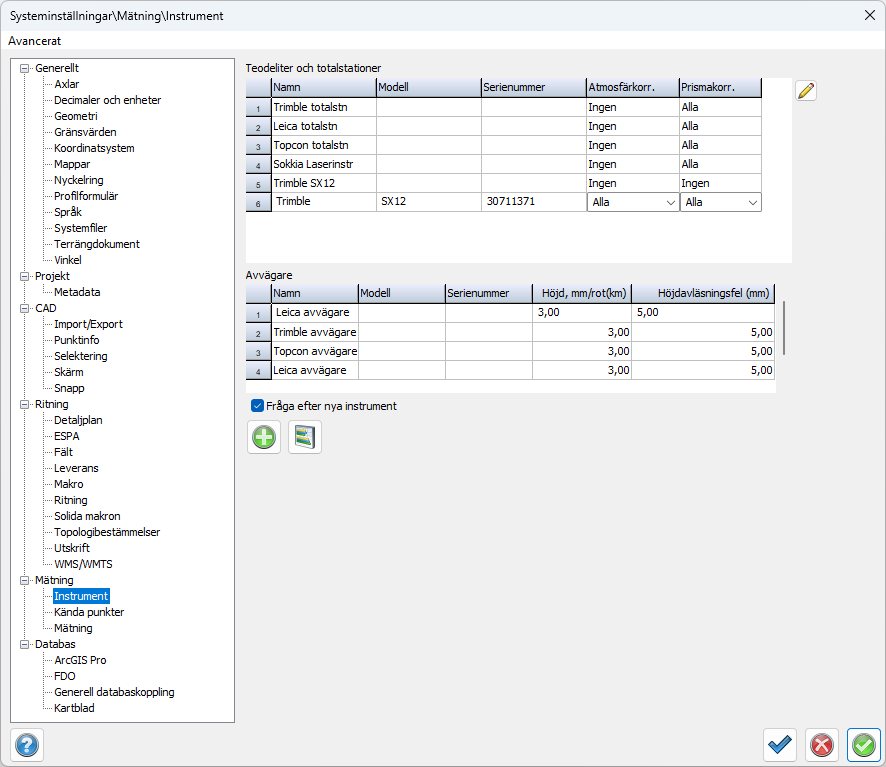Collapse the Generellt tree node

click(x=25, y=68)
